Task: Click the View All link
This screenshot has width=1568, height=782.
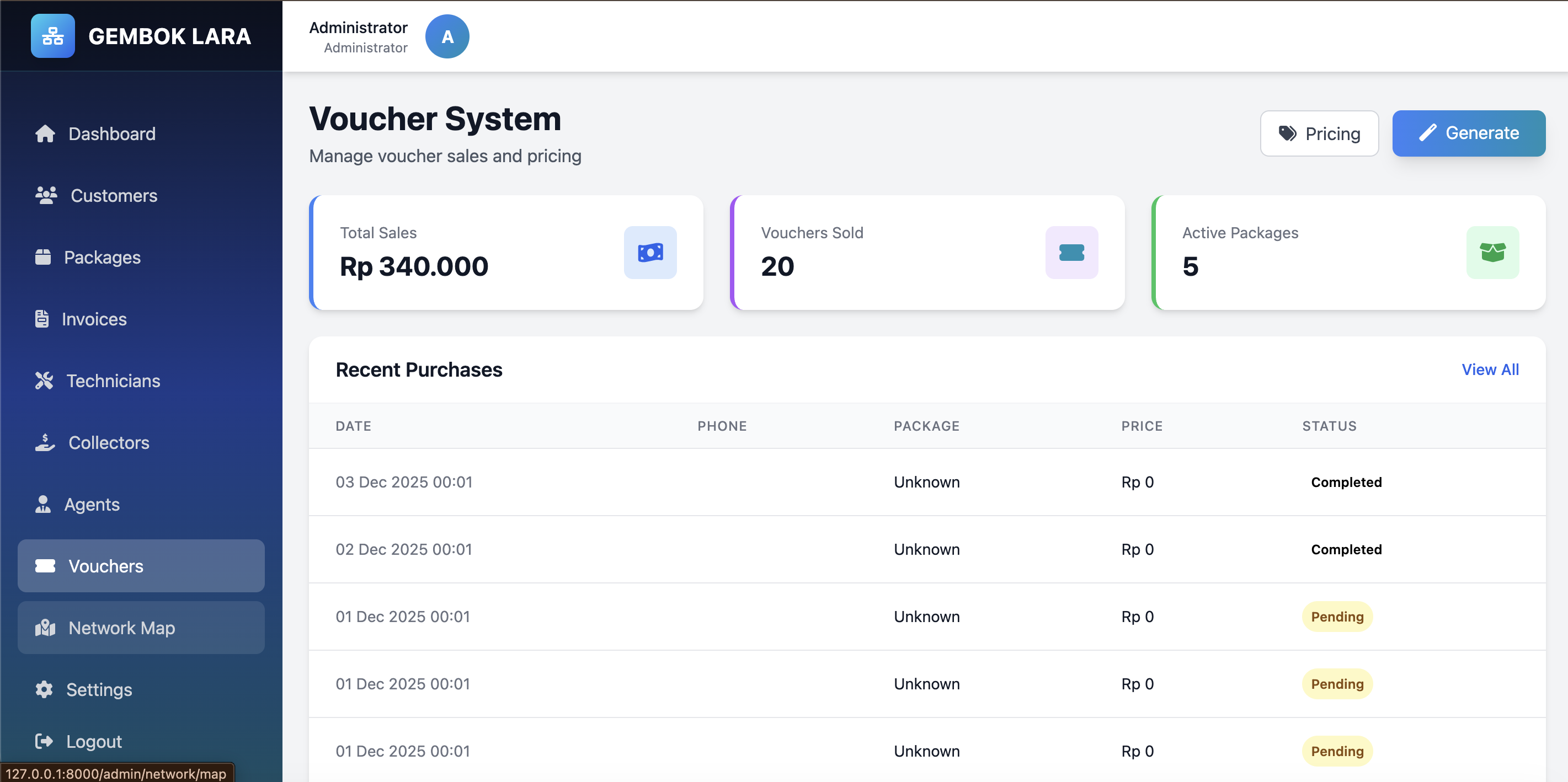Action: pyautogui.click(x=1490, y=369)
